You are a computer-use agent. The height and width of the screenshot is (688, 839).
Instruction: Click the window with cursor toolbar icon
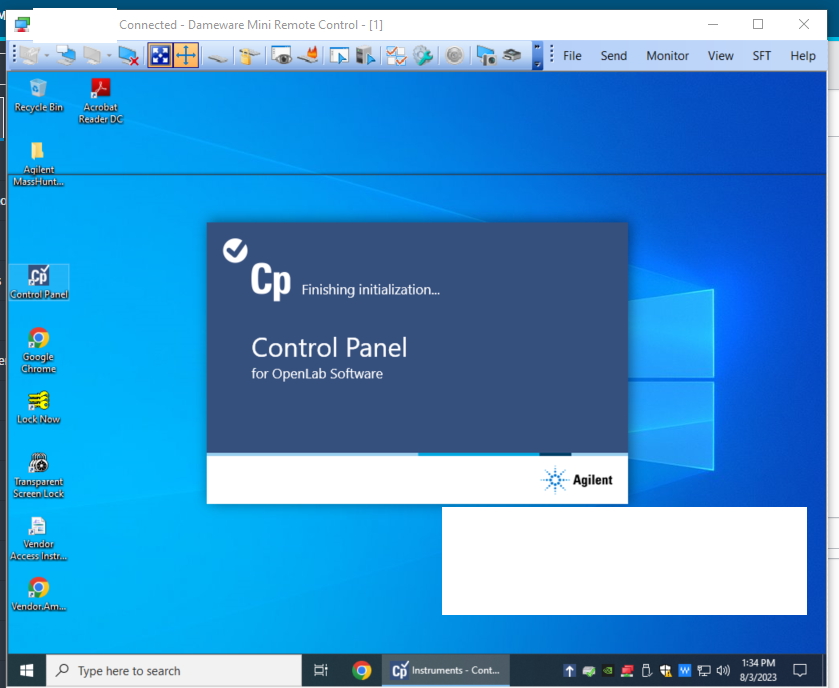[x=339, y=56]
